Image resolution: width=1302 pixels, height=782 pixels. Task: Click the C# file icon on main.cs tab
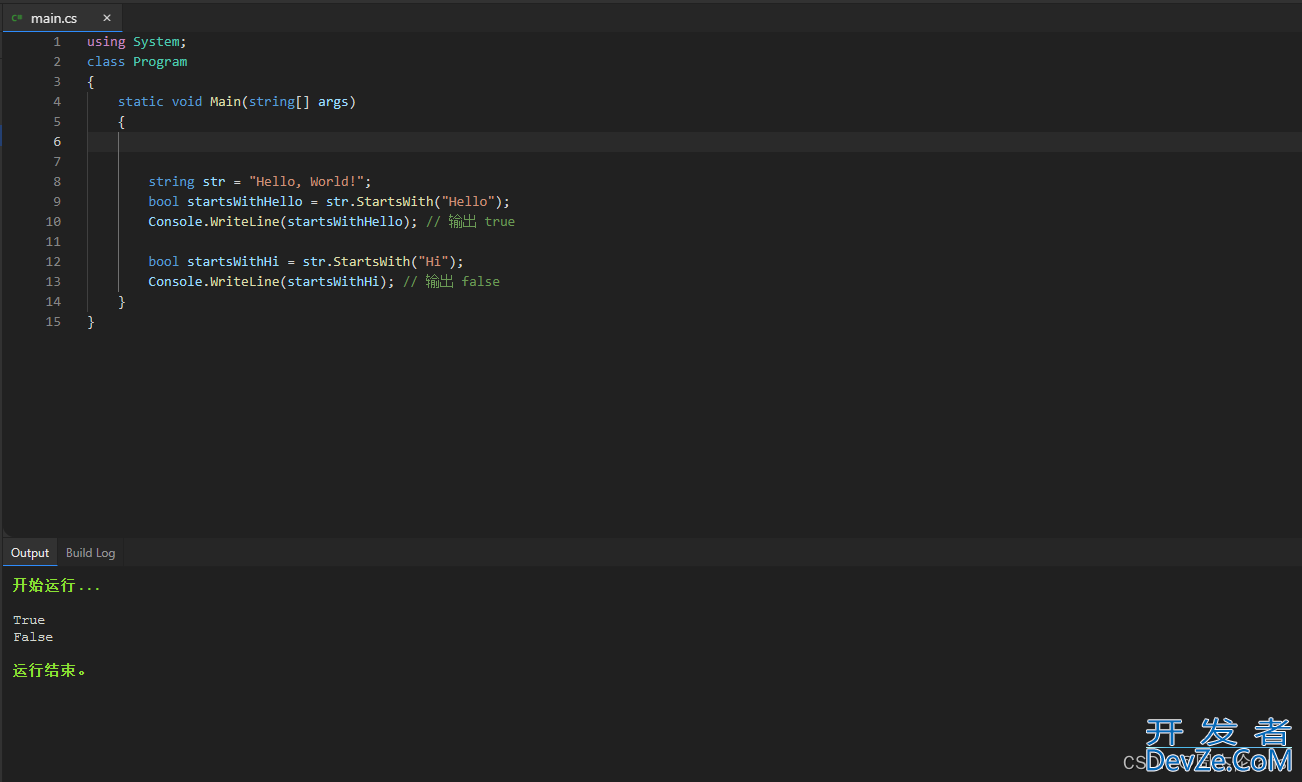click(17, 18)
